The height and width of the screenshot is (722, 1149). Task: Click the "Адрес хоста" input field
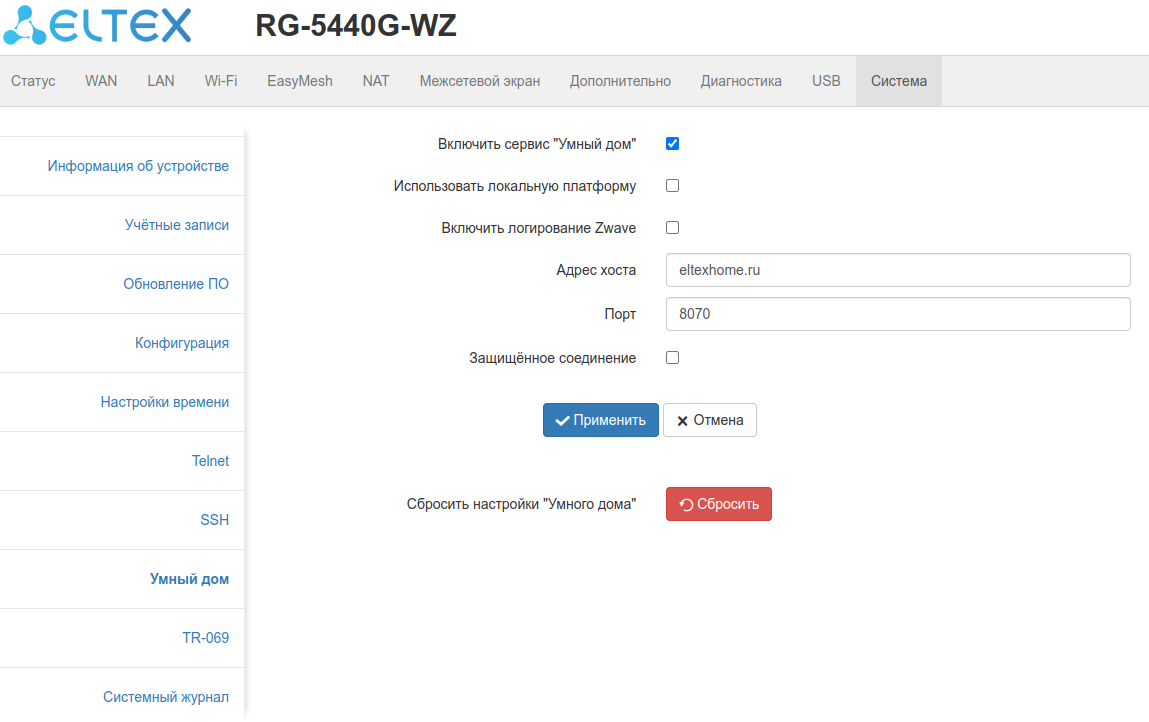[x=897, y=270]
